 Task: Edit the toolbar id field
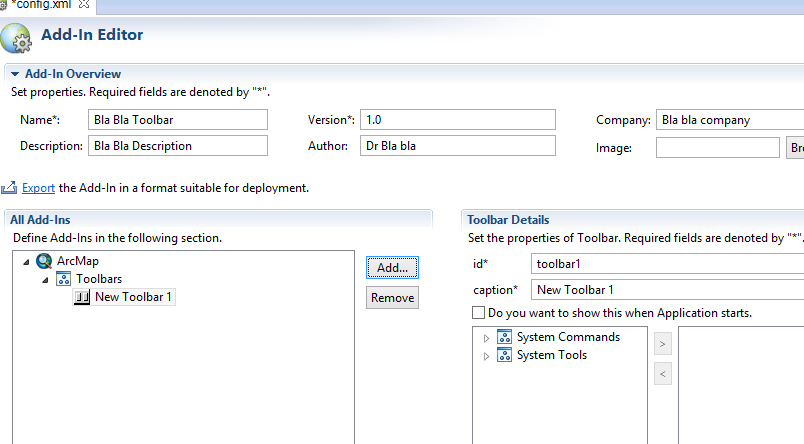pyautogui.click(x=668, y=264)
